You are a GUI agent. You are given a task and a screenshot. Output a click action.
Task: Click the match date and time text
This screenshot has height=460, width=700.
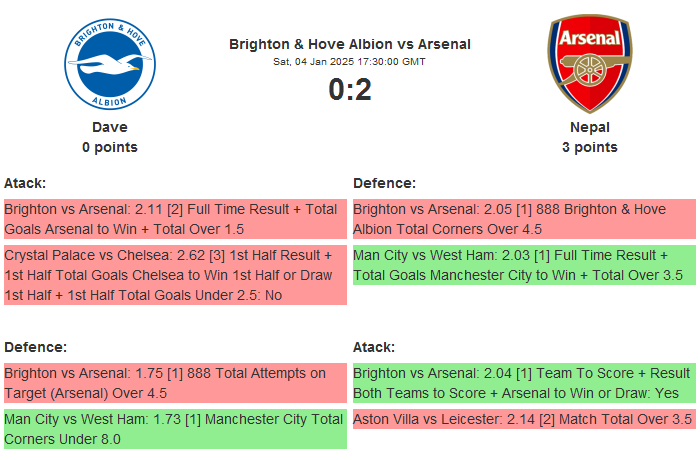point(350,62)
